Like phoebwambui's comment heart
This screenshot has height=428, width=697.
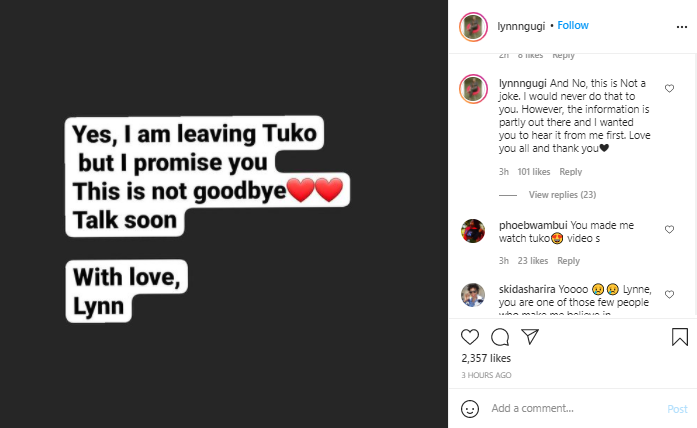point(669,229)
